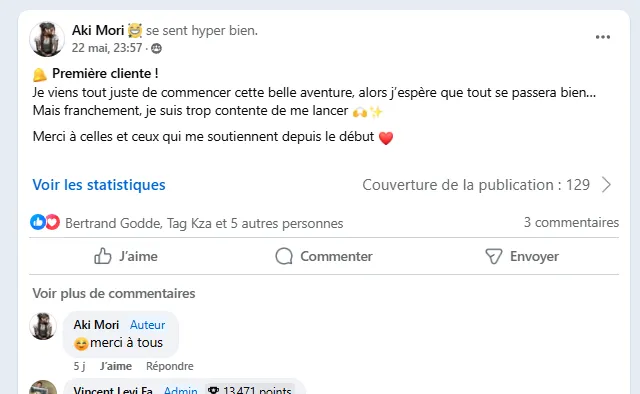Click the Envoyer send icon

click(x=493, y=256)
